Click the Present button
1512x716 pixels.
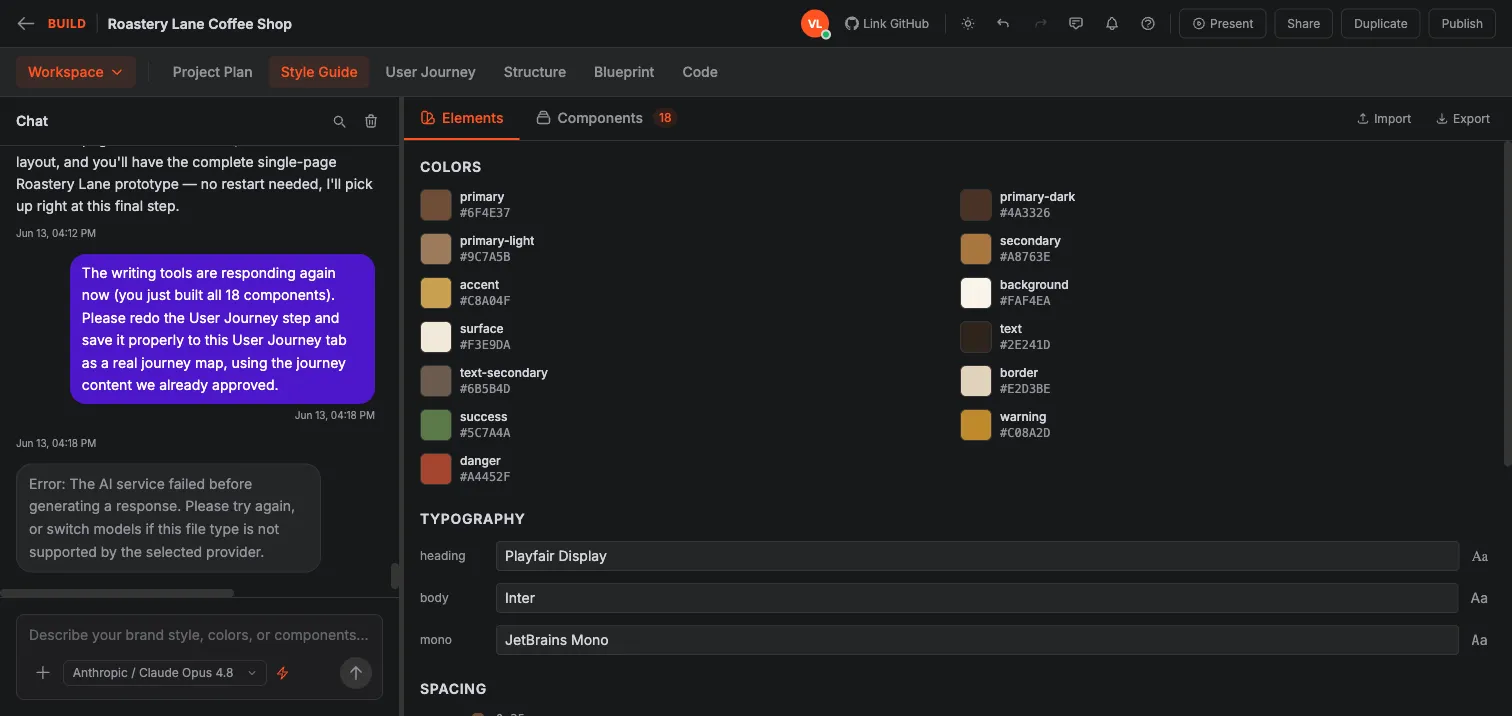(x=1223, y=24)
